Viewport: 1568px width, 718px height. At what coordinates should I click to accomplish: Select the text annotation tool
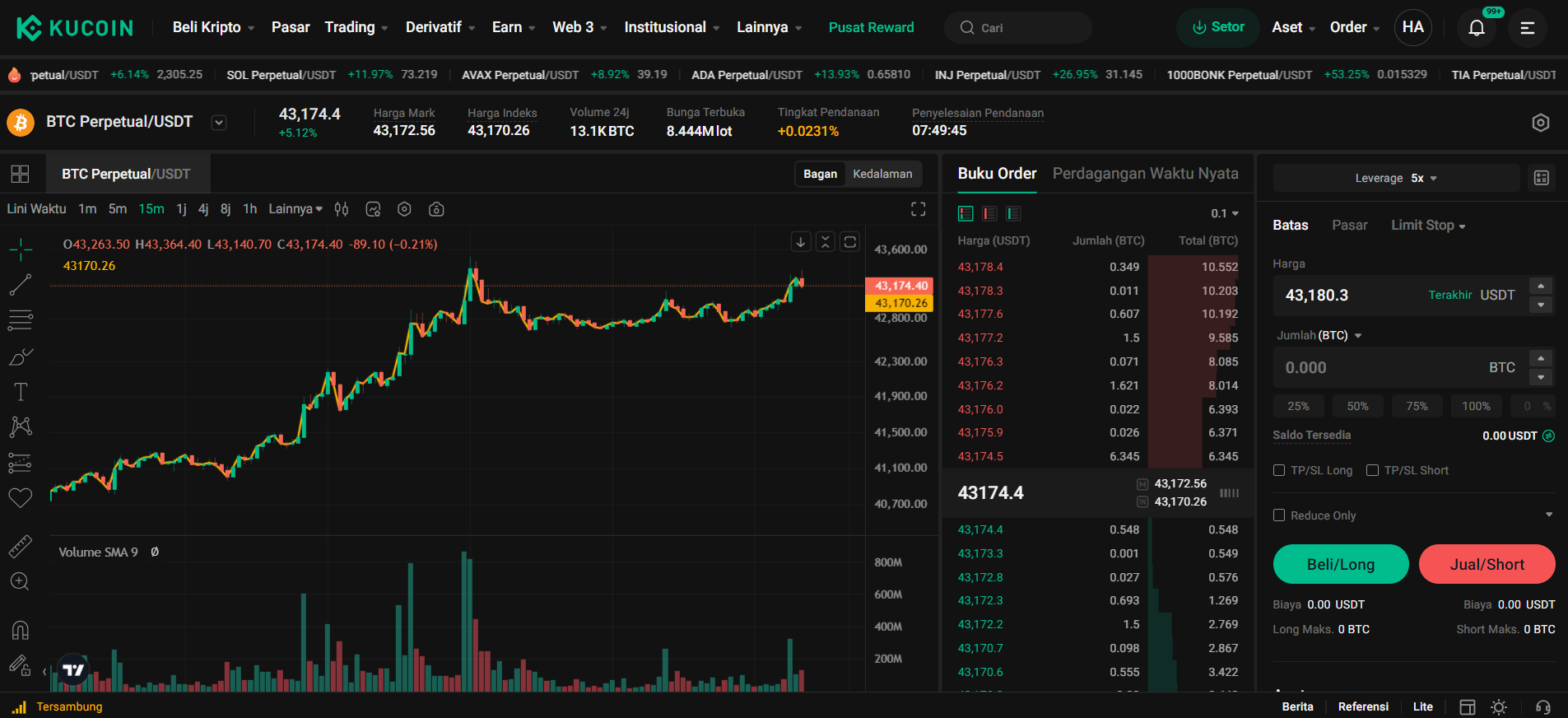click(21, 392)
